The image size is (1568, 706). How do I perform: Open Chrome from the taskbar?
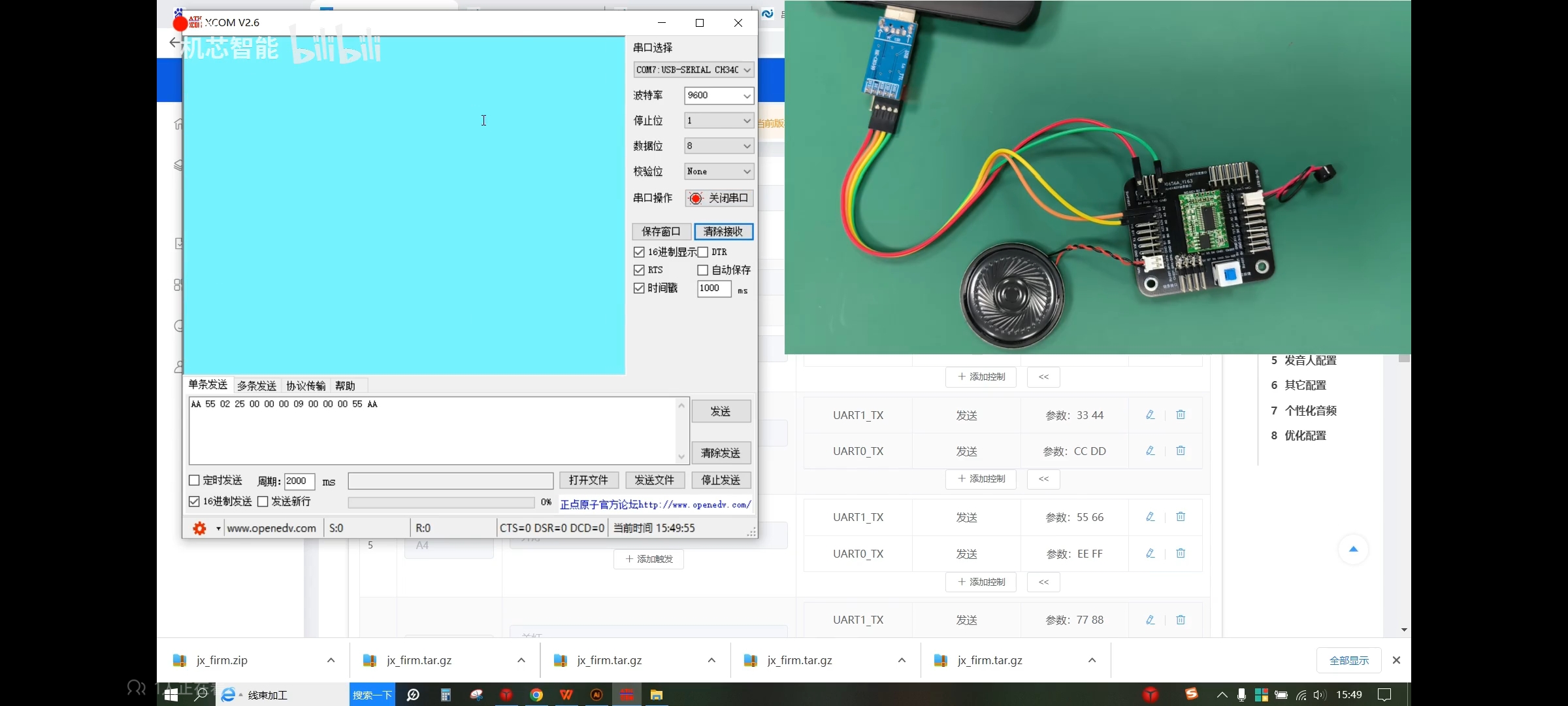coord(536,694)
